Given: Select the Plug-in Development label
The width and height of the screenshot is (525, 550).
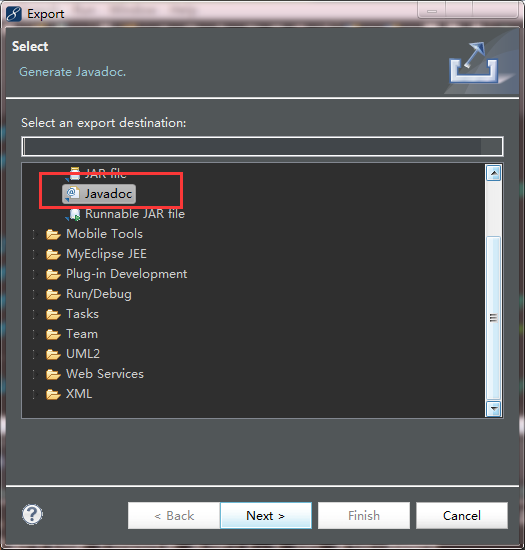Looking at the screenshot, I should pos(126,274).
